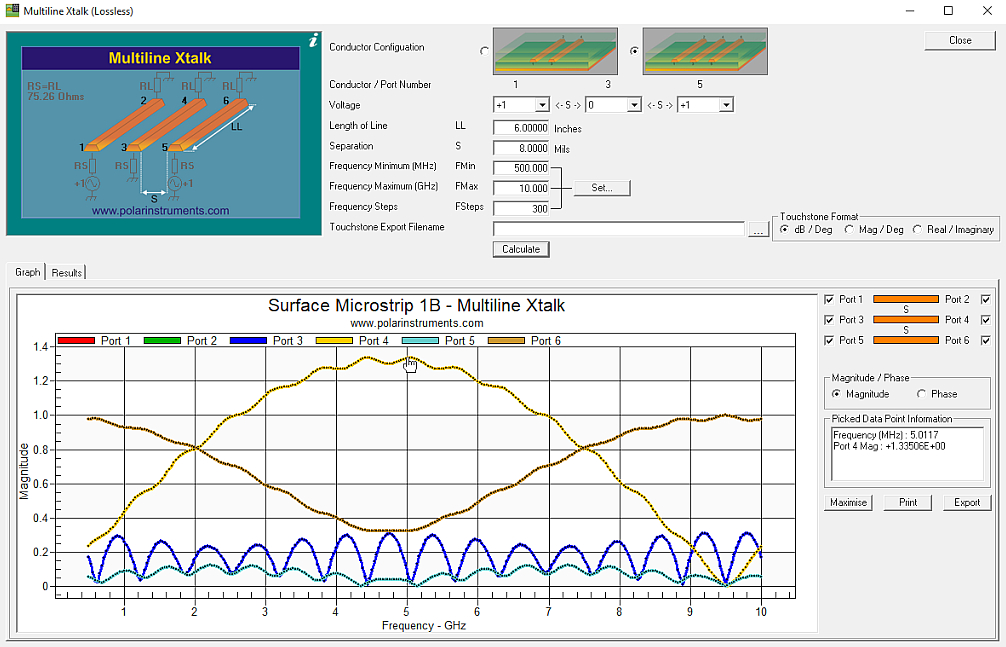Select the three-conductor configuration thumbnail

tap(705, 51)
